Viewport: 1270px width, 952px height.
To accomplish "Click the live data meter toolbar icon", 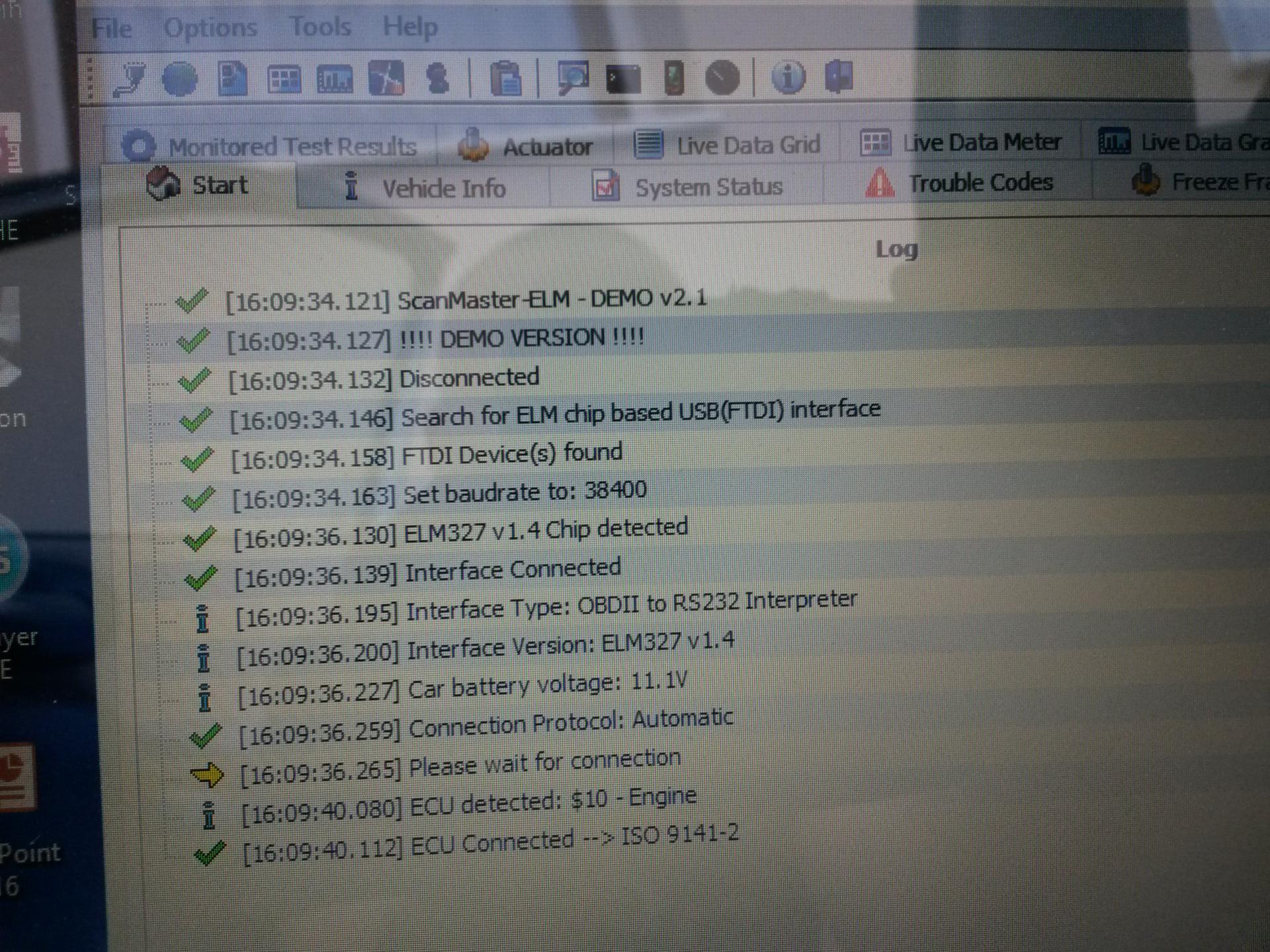I will click(x=284, y=80).
